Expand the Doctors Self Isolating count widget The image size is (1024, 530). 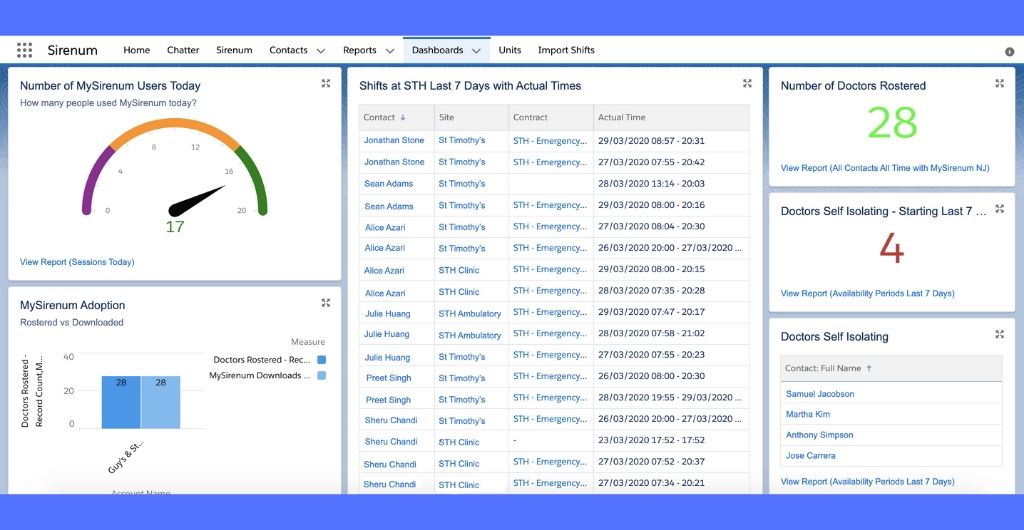[x=999, y=209]
